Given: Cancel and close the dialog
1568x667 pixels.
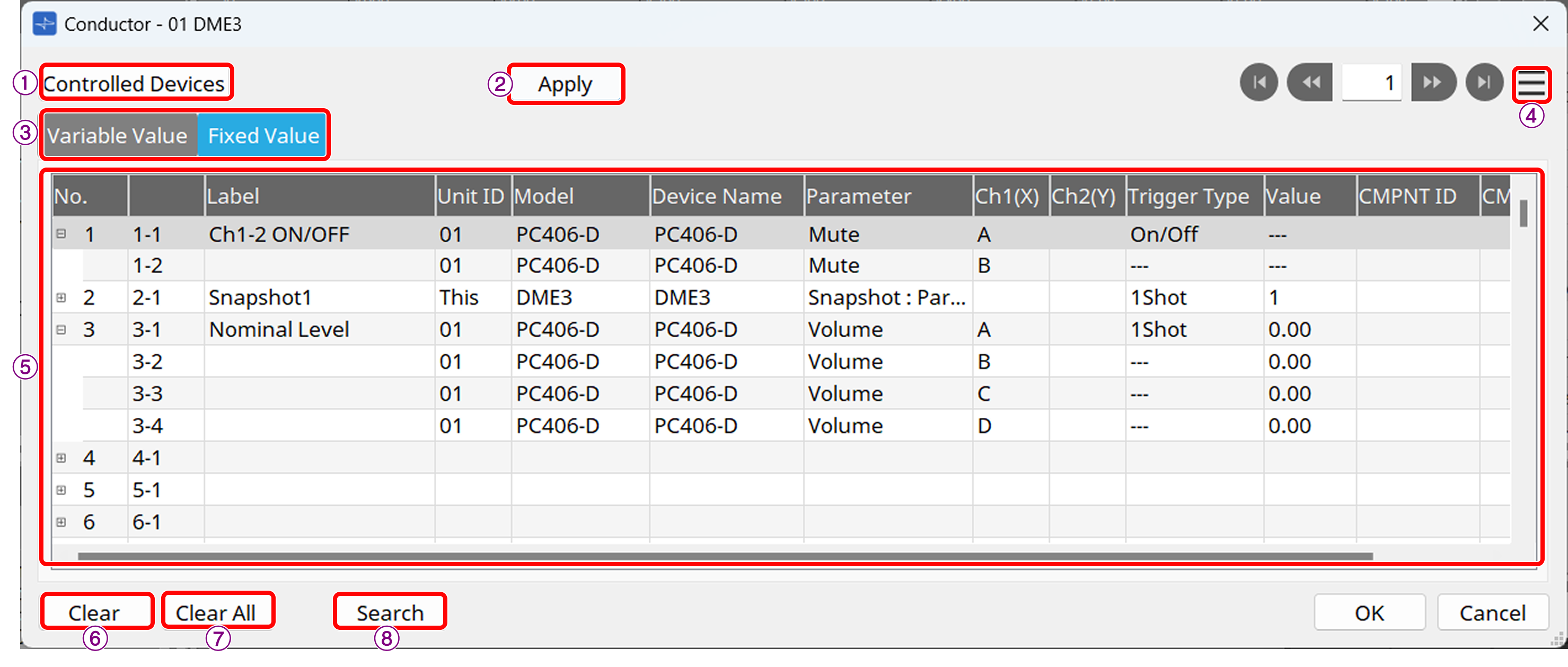Looking at the screenshot, I should (1493, 612).
